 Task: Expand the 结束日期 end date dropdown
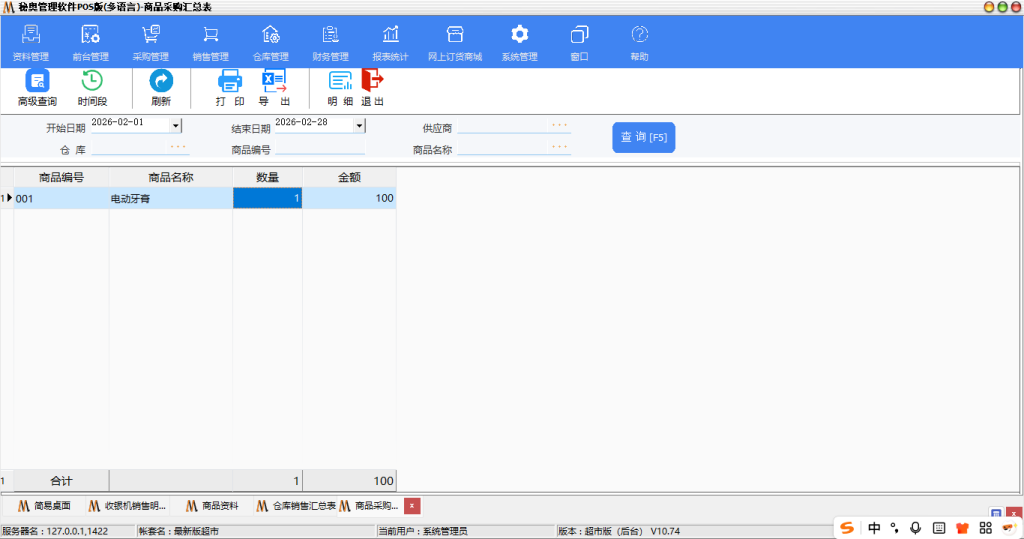pyautogui.click(x=360, y=126)
